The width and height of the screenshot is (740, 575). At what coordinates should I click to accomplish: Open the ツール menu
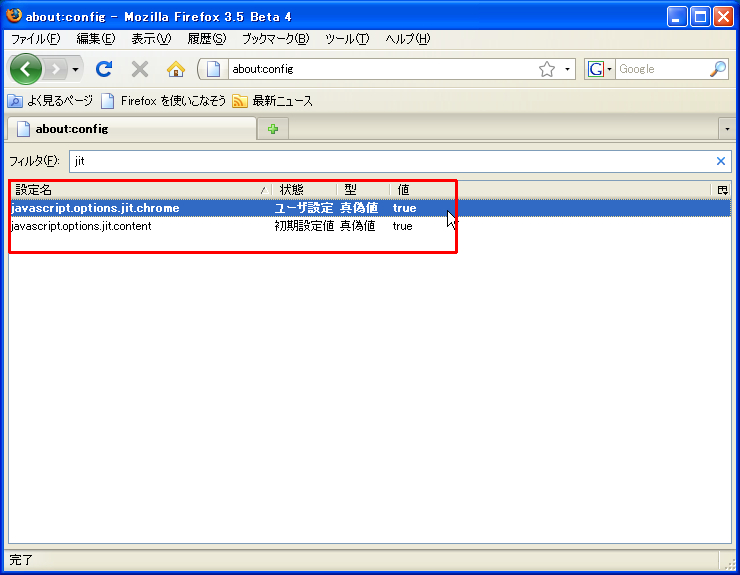pyautogui.click(x=347, y=39)
